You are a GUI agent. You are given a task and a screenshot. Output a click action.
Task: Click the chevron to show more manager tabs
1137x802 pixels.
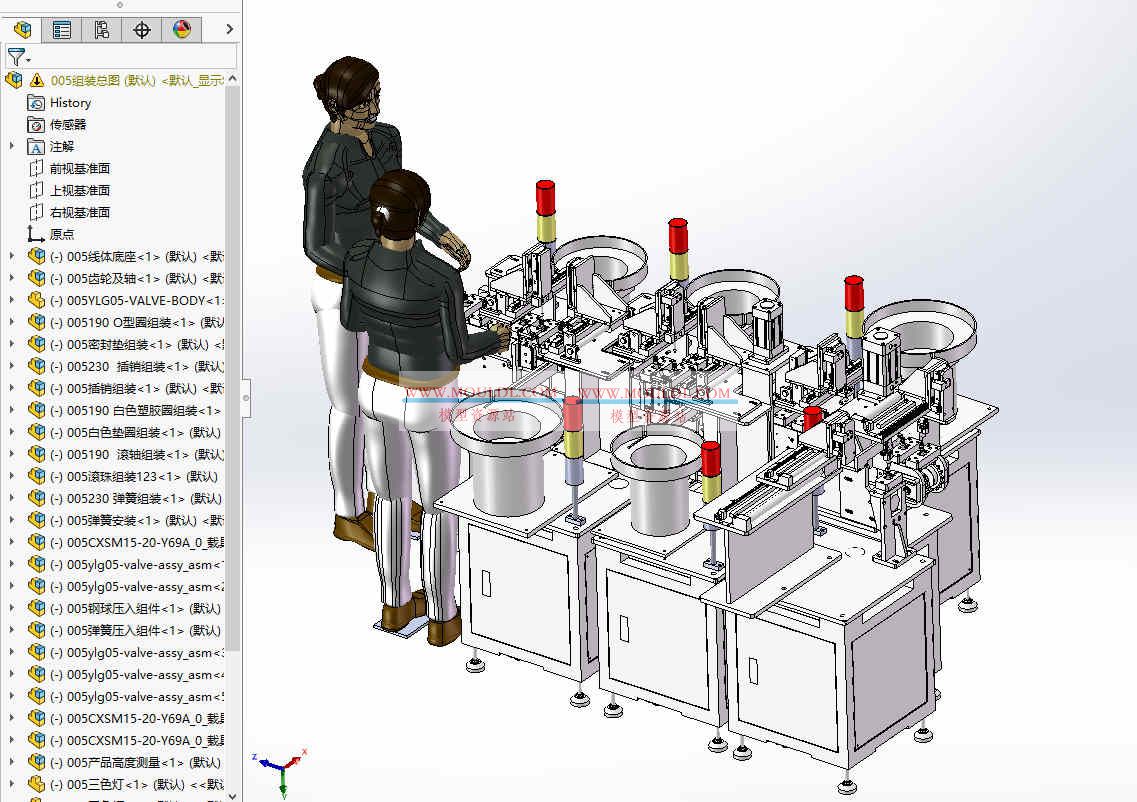229,30
